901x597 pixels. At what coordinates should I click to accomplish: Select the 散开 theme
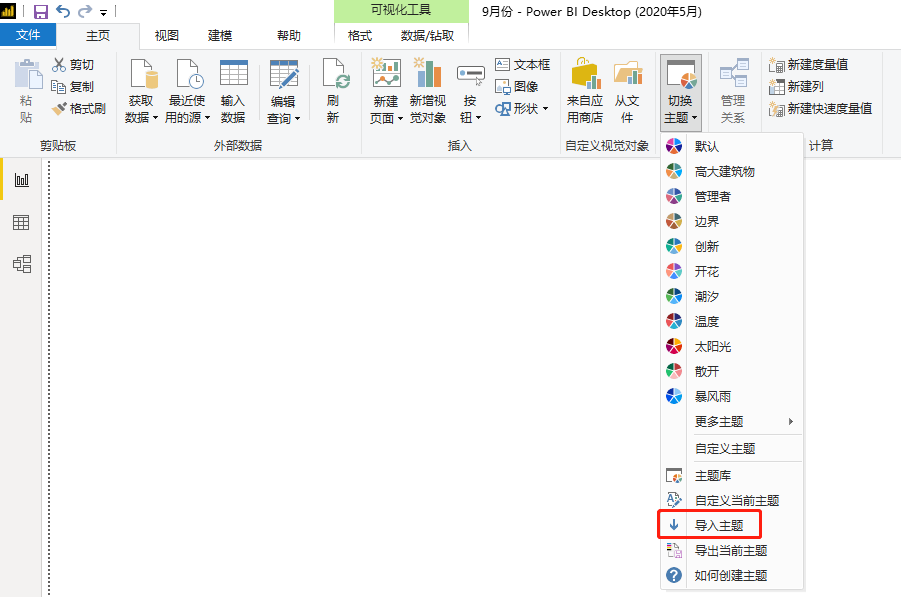pos(731,371)
